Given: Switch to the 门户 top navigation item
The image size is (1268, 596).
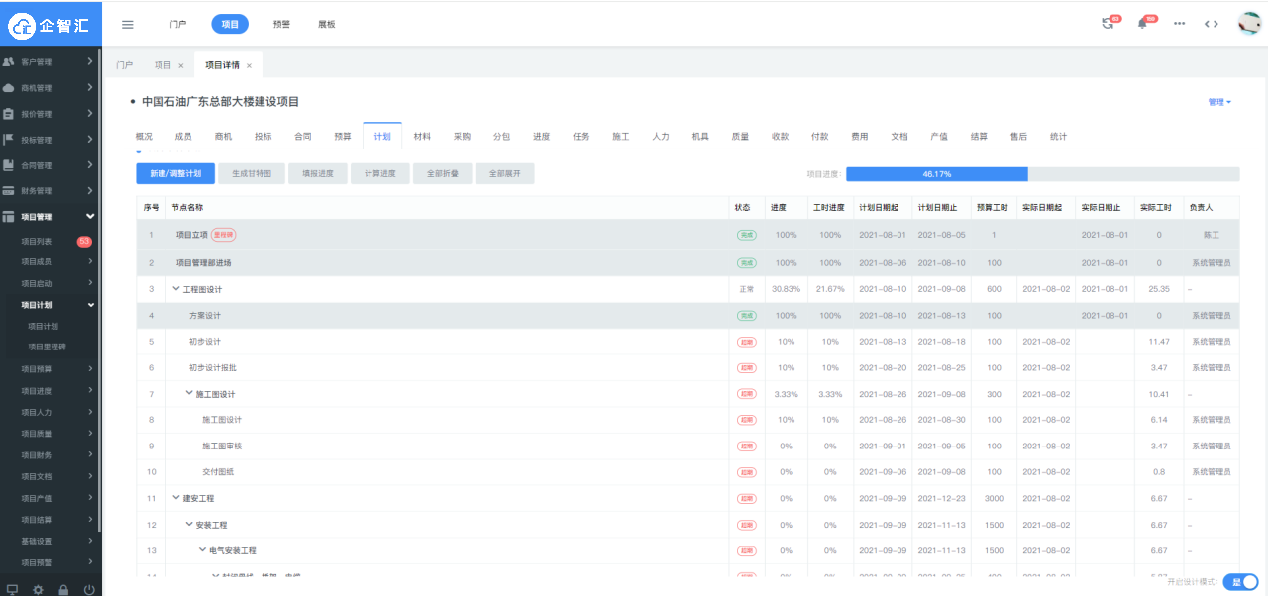Looking at the screenshot, I should click(177, 24).
